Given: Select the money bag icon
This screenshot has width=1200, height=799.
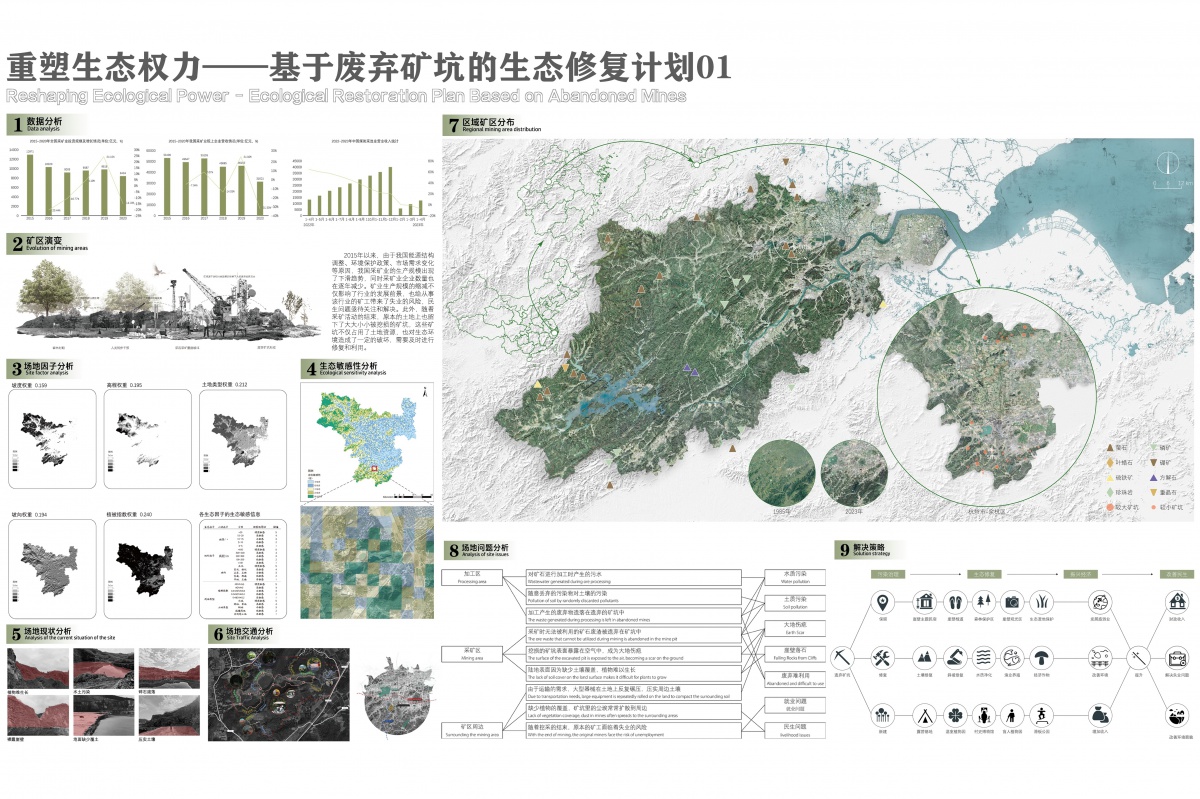Looking at the screenshot, I should click(1100, 715).
